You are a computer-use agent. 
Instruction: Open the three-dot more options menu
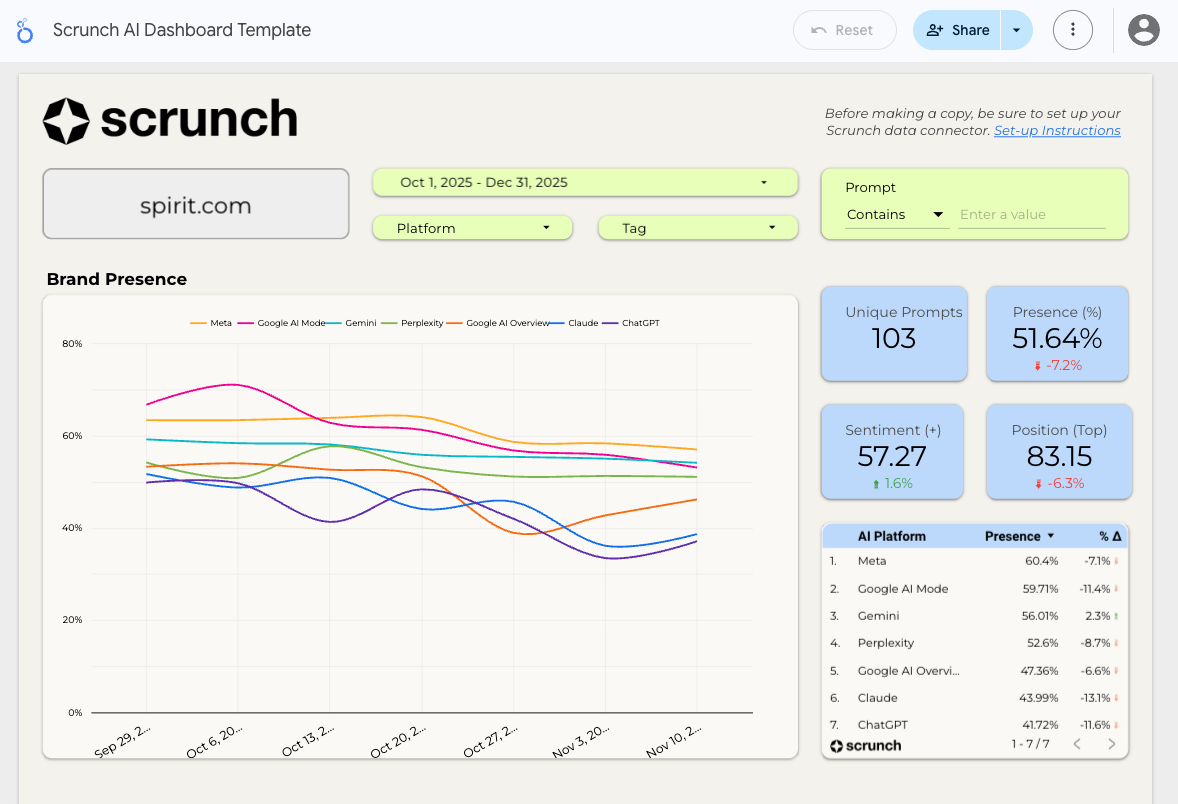point(1072,30)
